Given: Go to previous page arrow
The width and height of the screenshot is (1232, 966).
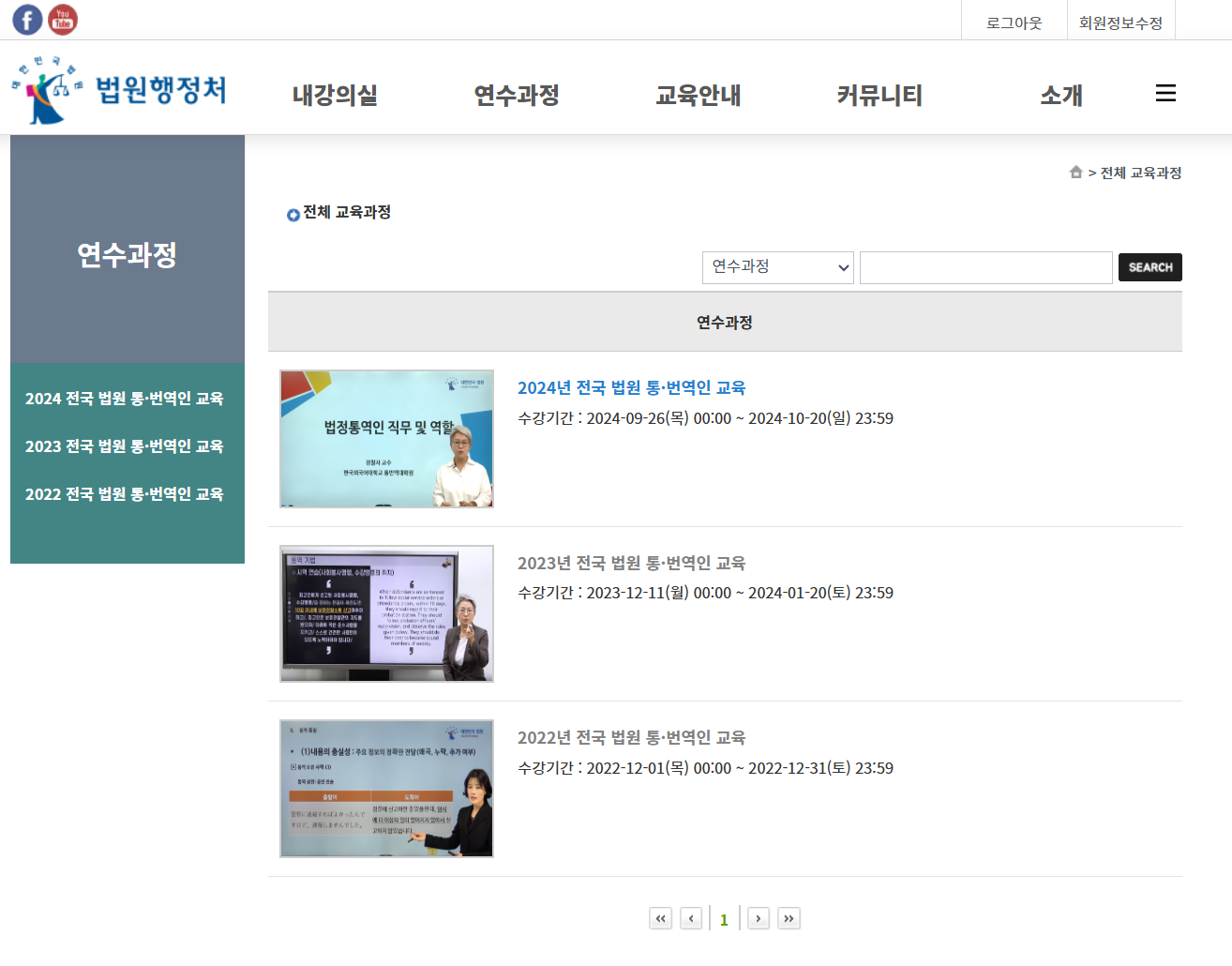Looking at the screenshot, I should (x=691, y=919).
